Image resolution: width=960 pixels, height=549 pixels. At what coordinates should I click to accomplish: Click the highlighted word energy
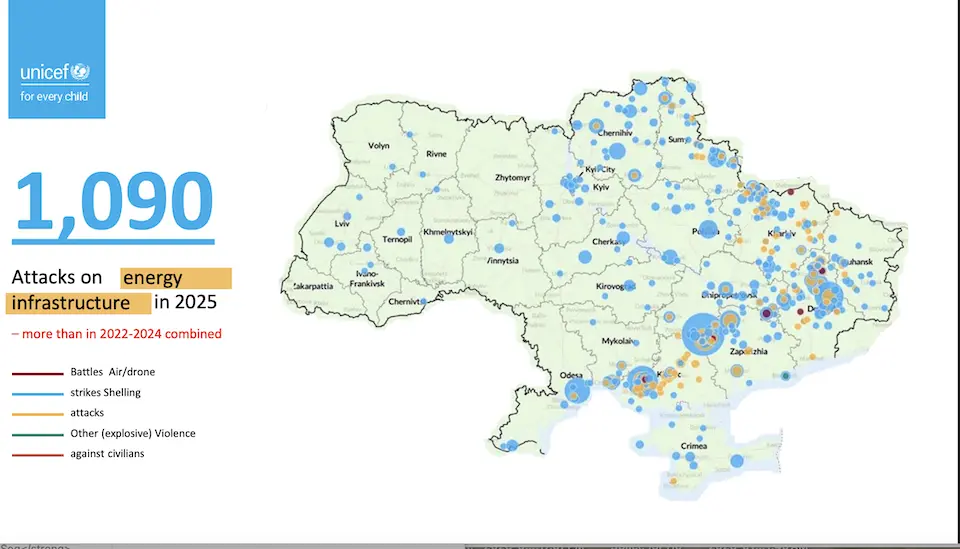coord(176,278)
